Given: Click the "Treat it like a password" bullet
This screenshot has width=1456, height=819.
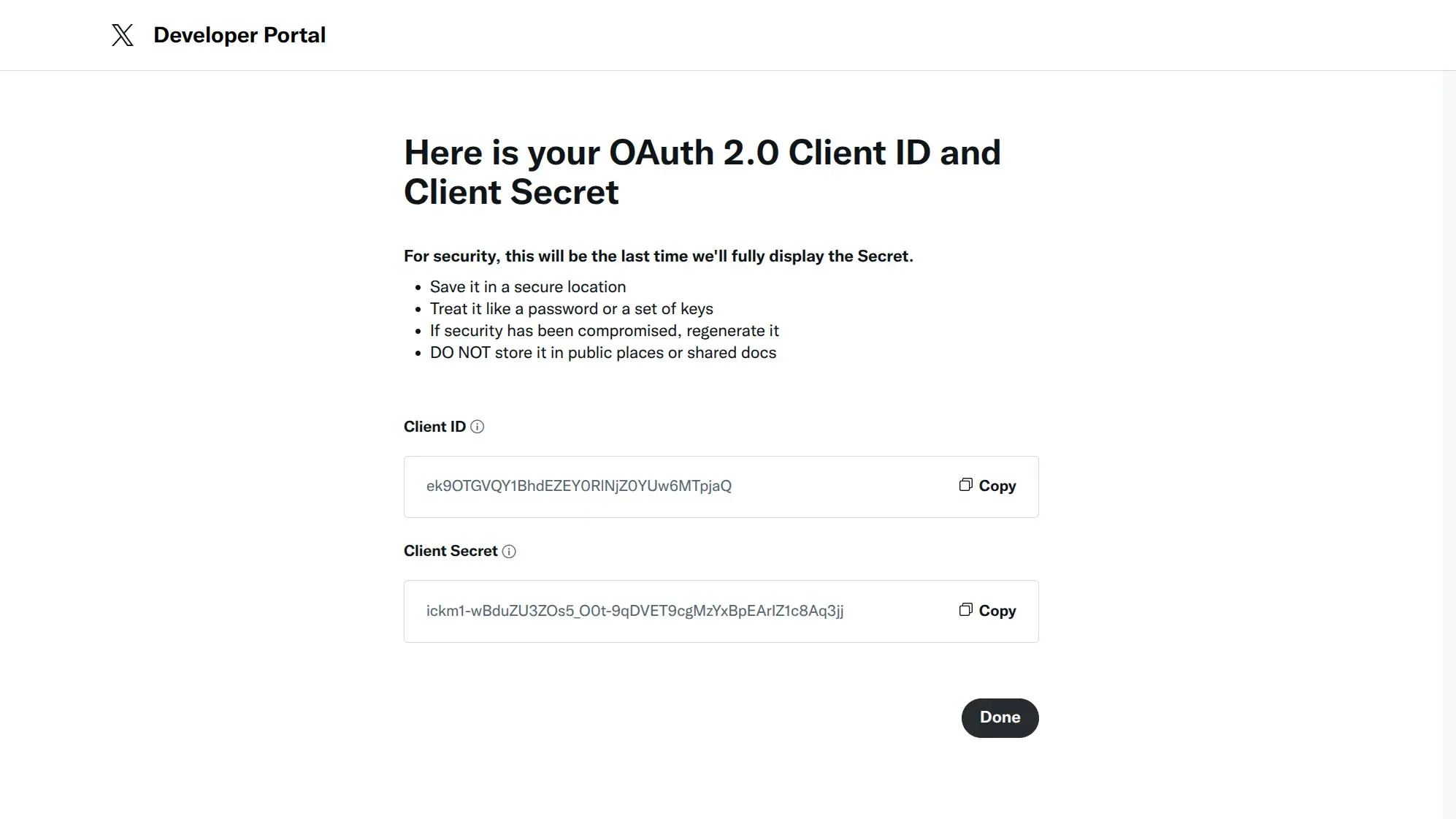Looking at the screenshot, I should 571,309.
